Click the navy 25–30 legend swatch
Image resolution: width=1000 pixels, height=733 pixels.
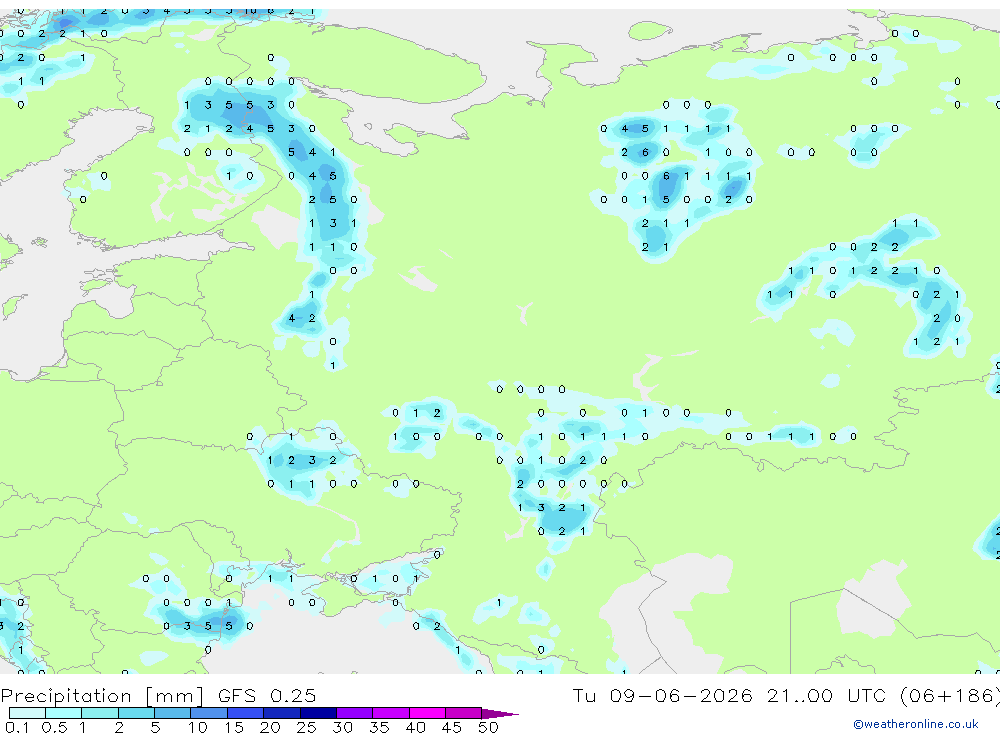coord(318,713)
